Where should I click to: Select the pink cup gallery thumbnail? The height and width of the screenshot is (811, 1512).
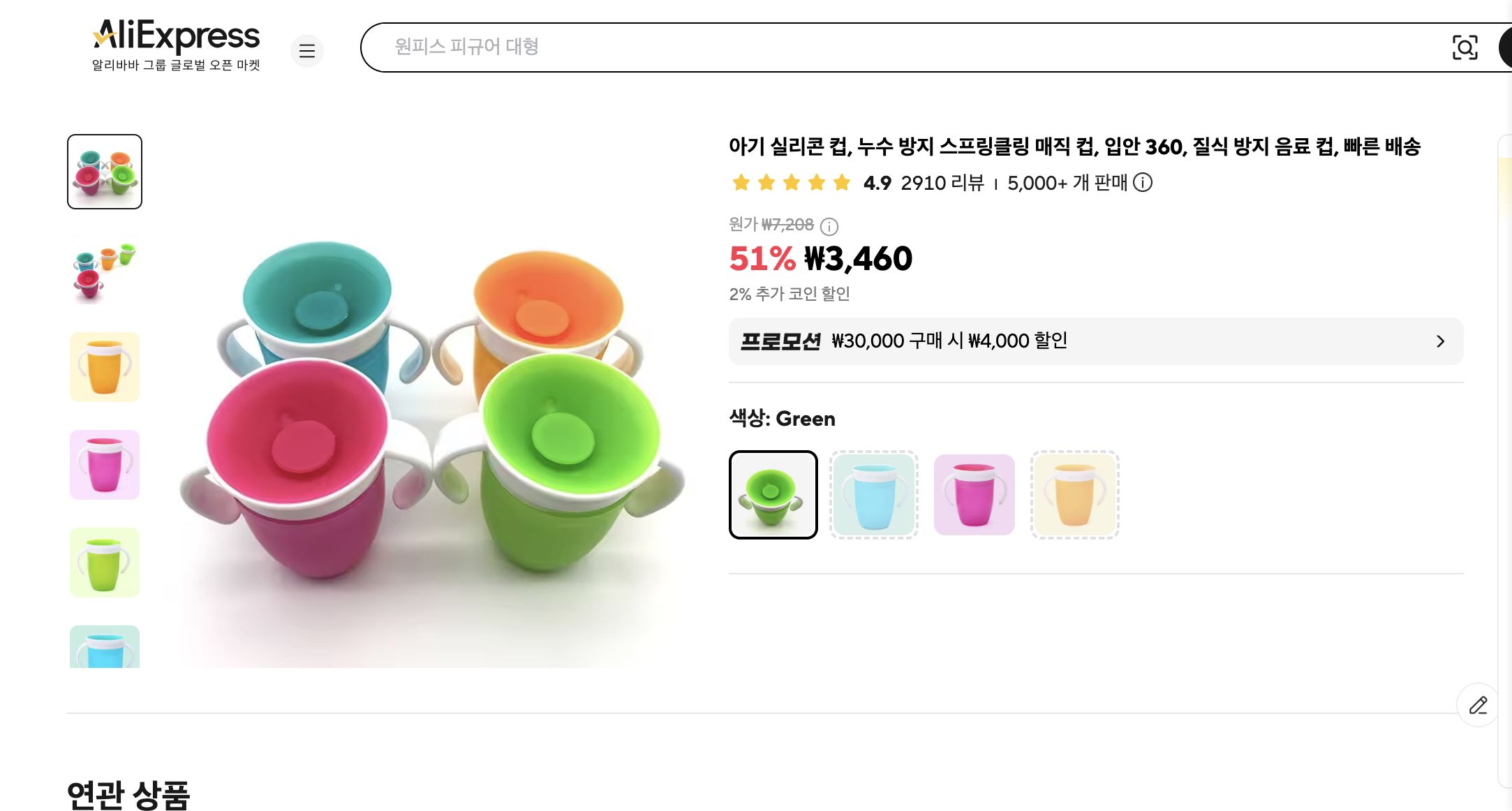click(x=104, y=465)
